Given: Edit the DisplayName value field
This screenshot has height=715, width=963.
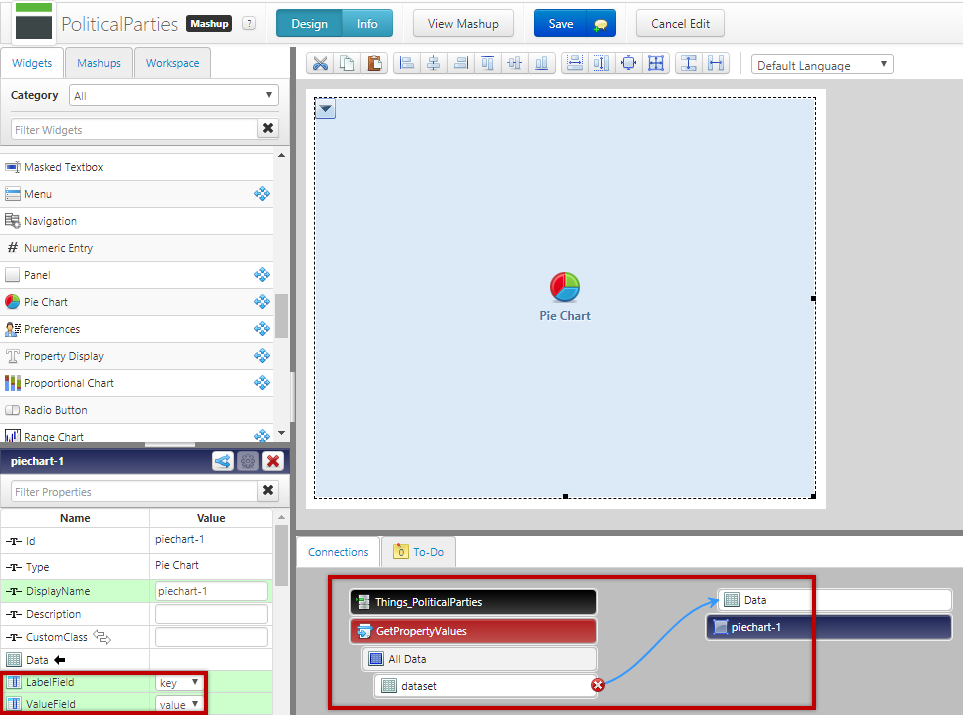Looking at the screenshot, I should pos(211,591).
